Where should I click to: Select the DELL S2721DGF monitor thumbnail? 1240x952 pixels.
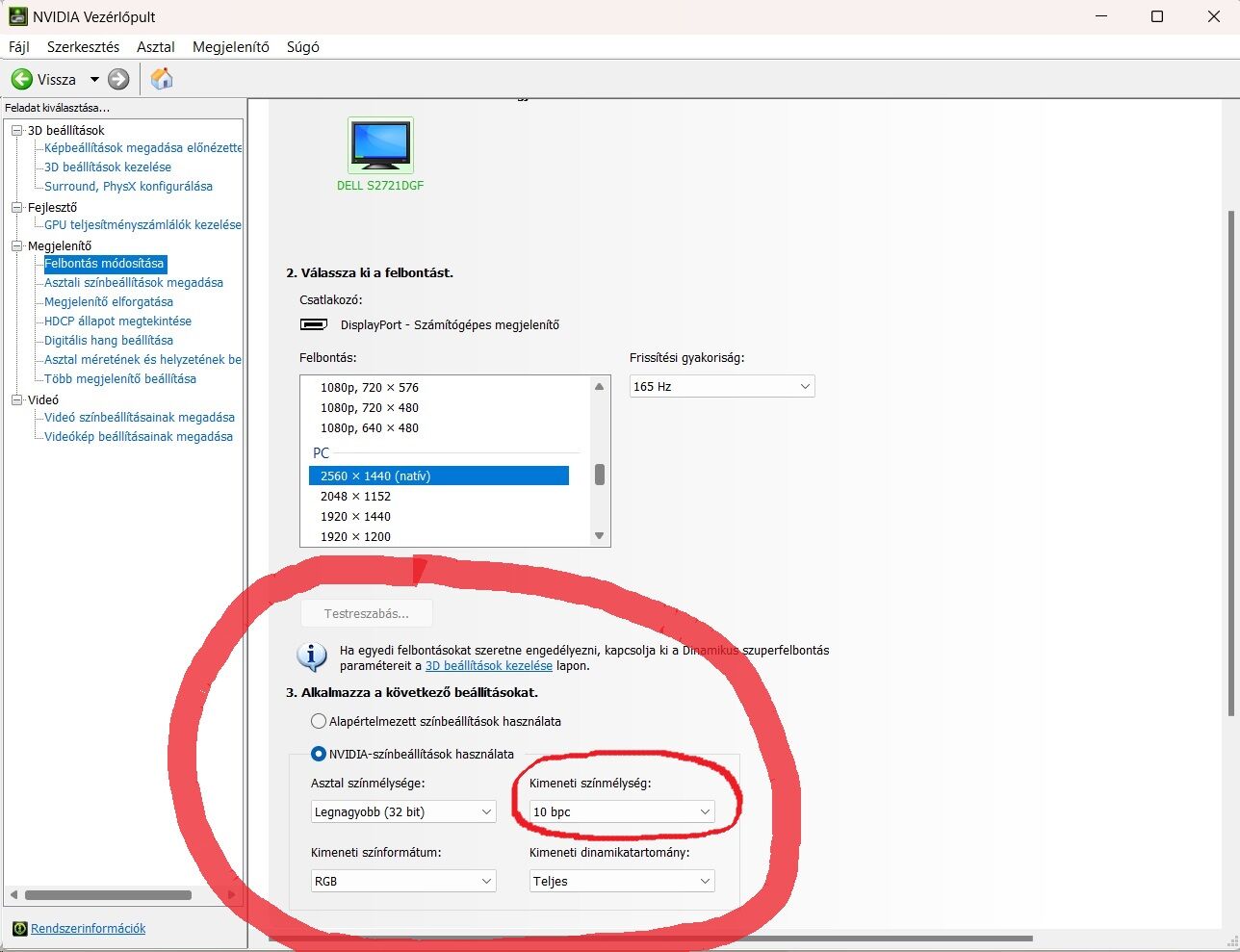(380, 145)
